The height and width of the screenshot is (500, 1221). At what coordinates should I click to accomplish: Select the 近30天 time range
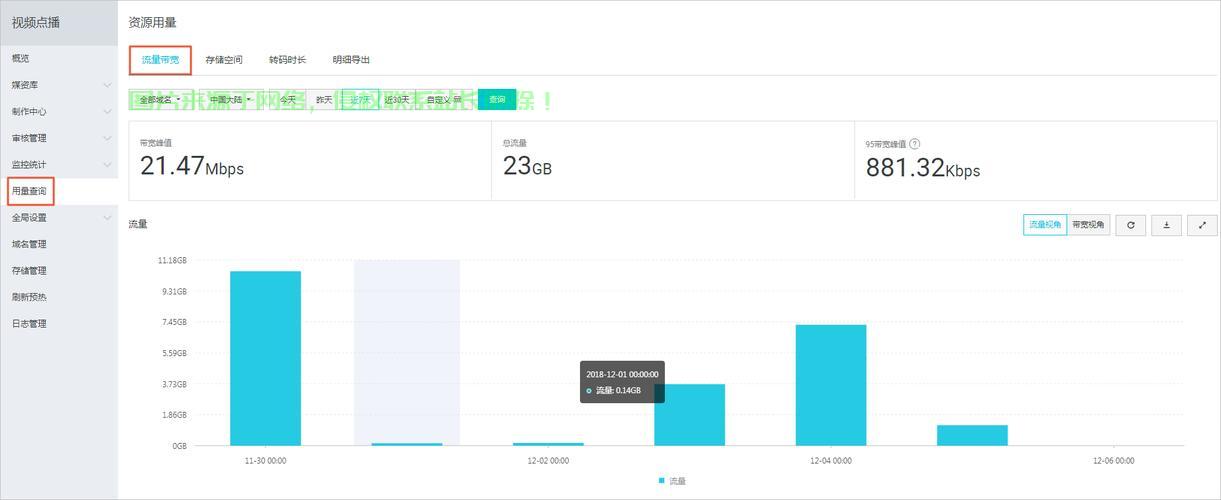tap(397, 100)
